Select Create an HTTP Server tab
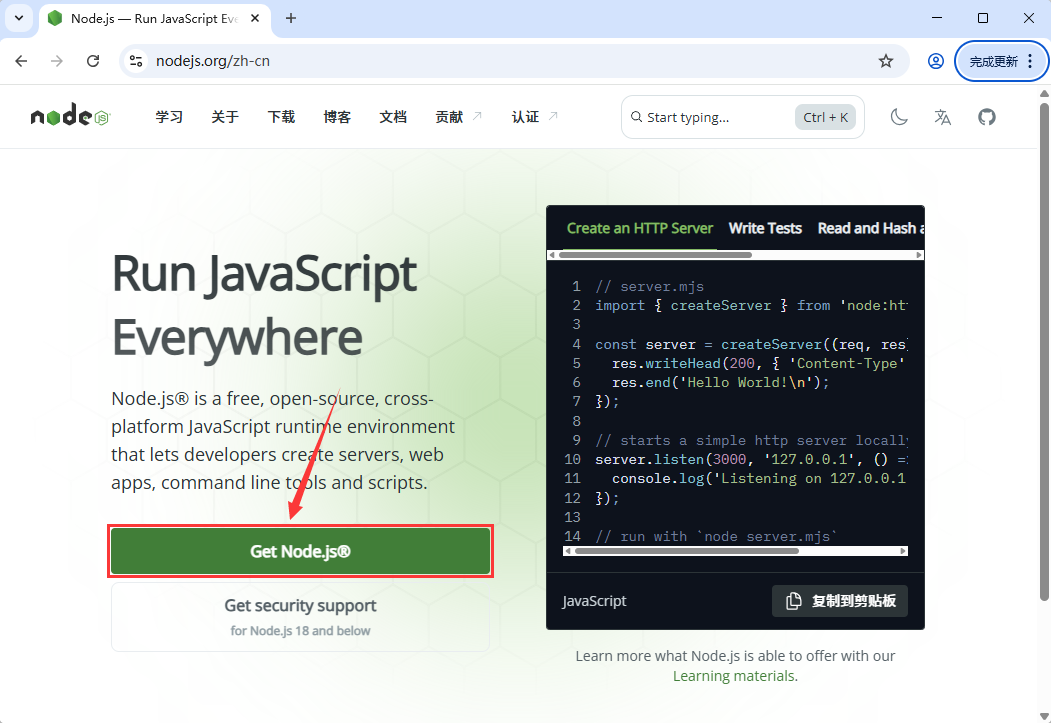The image size is (1051, 723). point(639,228)
